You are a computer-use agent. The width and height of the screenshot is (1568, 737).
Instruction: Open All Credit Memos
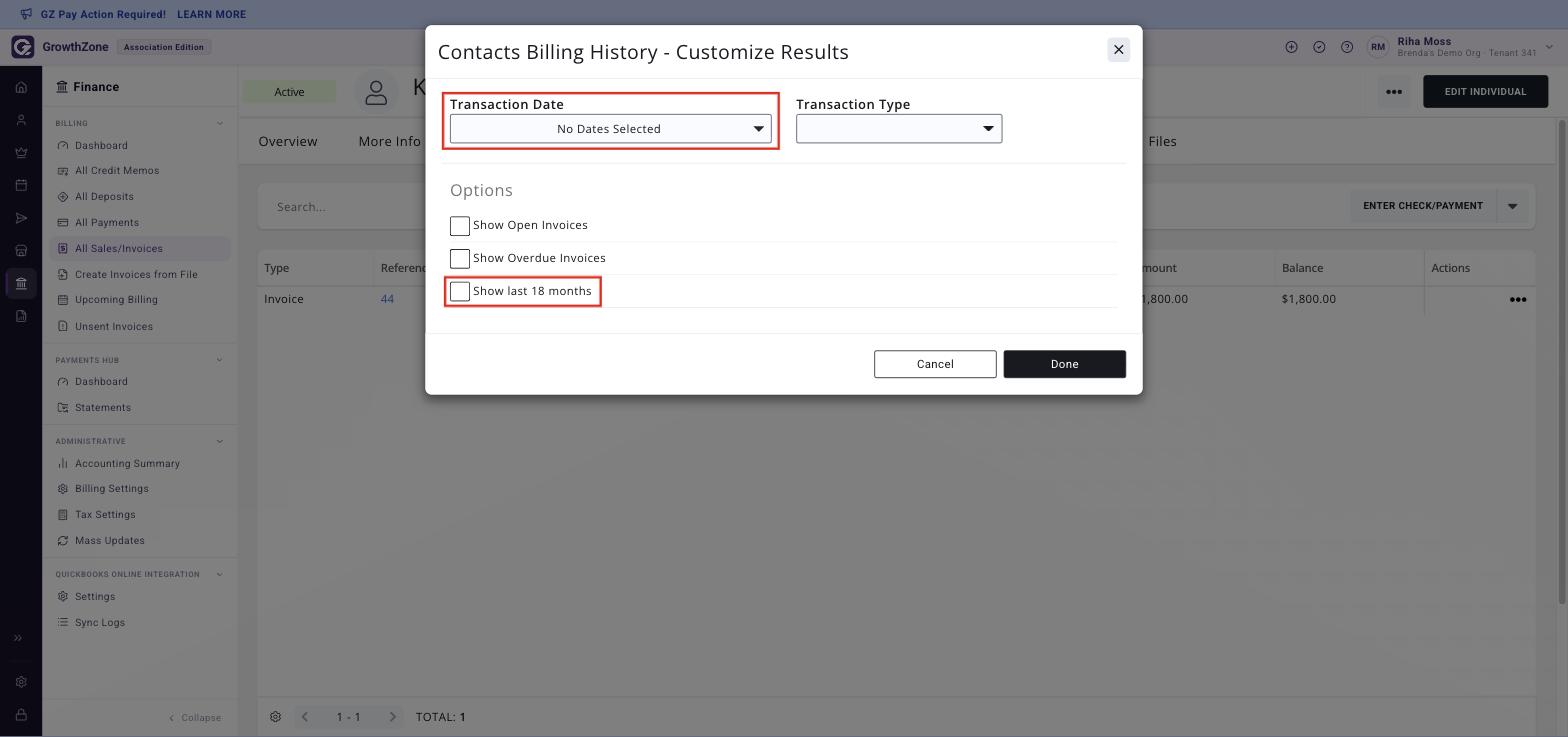pos(117,171)
